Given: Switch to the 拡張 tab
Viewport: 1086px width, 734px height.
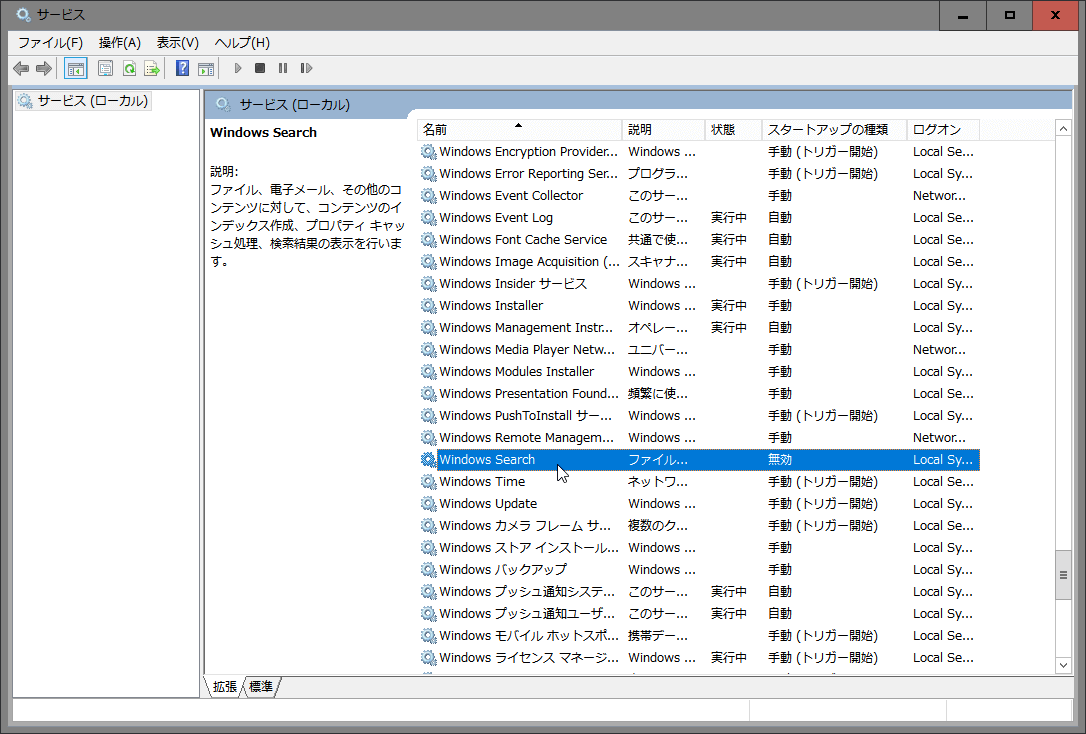Looking at the screenshot, I should tap(224, 687).
